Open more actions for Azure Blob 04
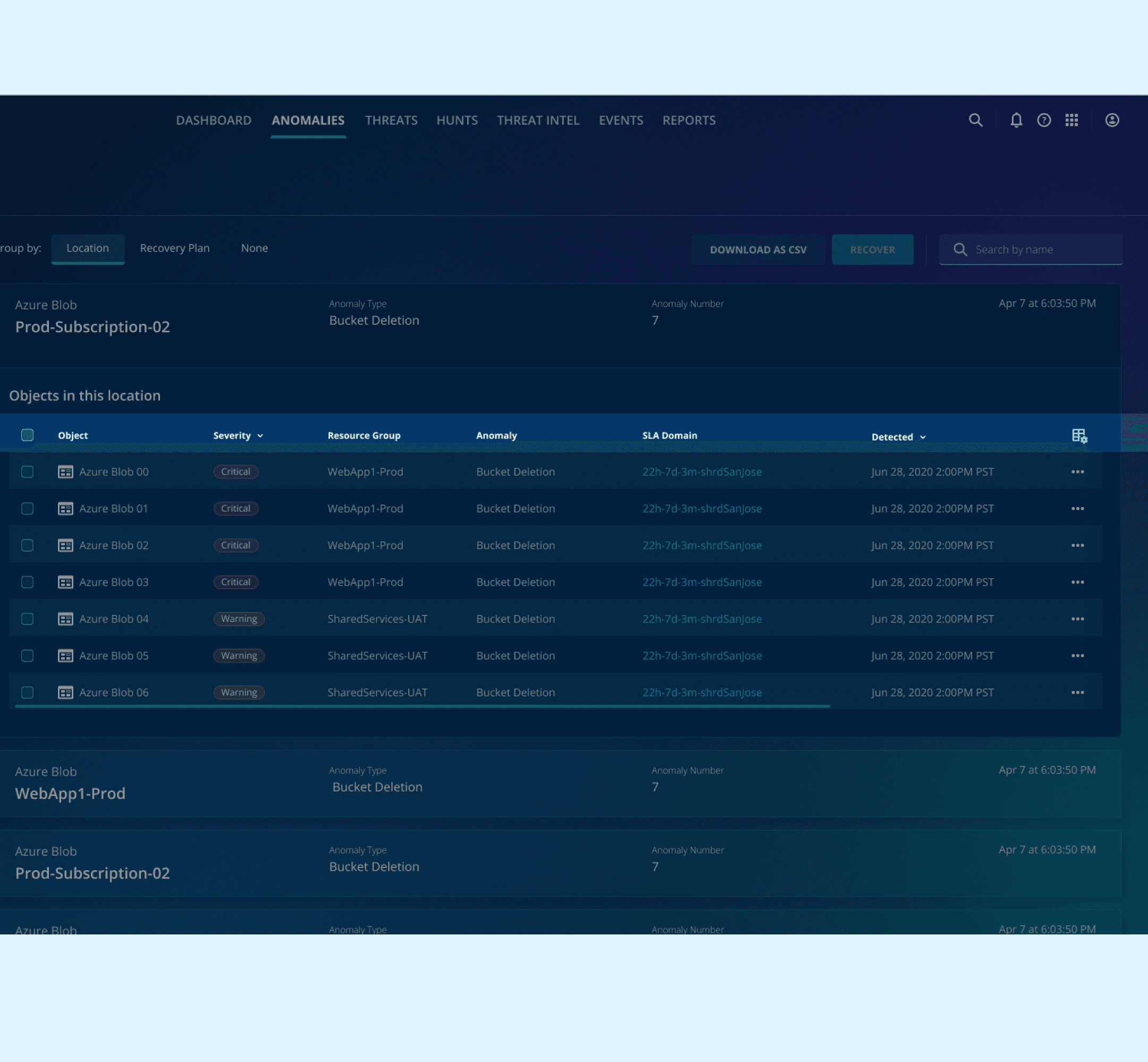The image size is (1148, 1062). click(1077, 619)
